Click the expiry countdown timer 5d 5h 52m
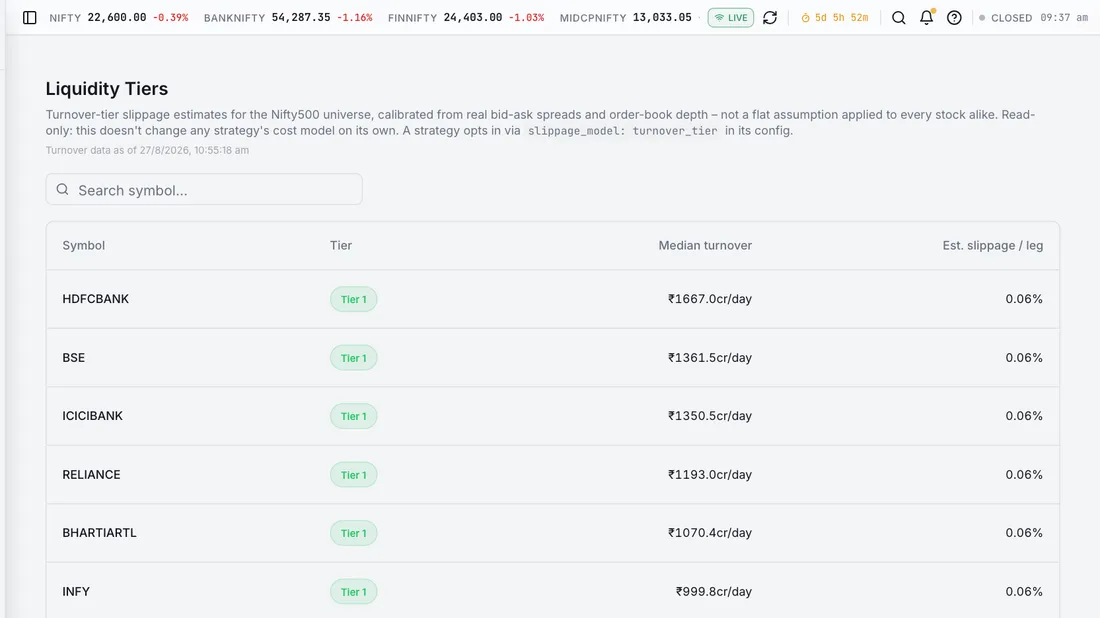Image resolution: width=1100 pixels, height=618 pixels. (x=835, y=18)
